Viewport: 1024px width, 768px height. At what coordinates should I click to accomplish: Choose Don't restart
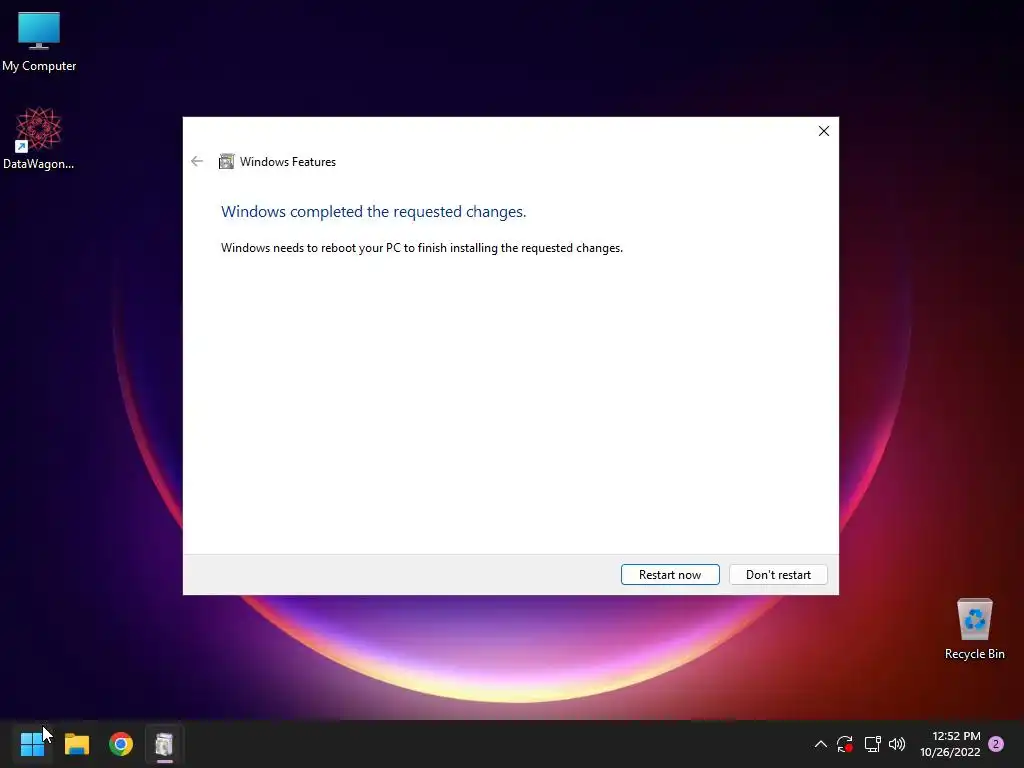pyautogui.click(x=778, y=575)
